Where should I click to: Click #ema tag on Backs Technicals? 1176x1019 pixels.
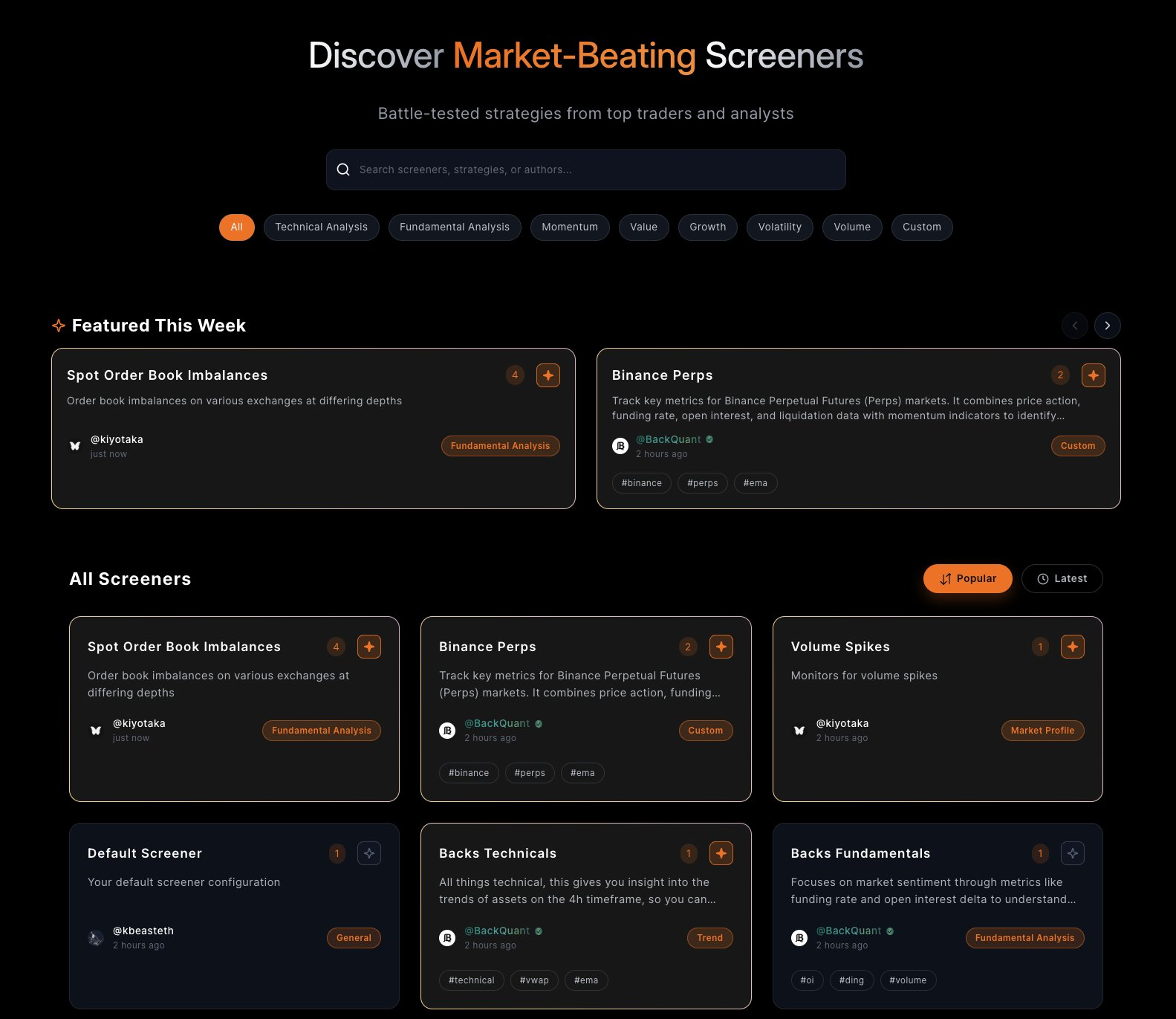[586, 980]
